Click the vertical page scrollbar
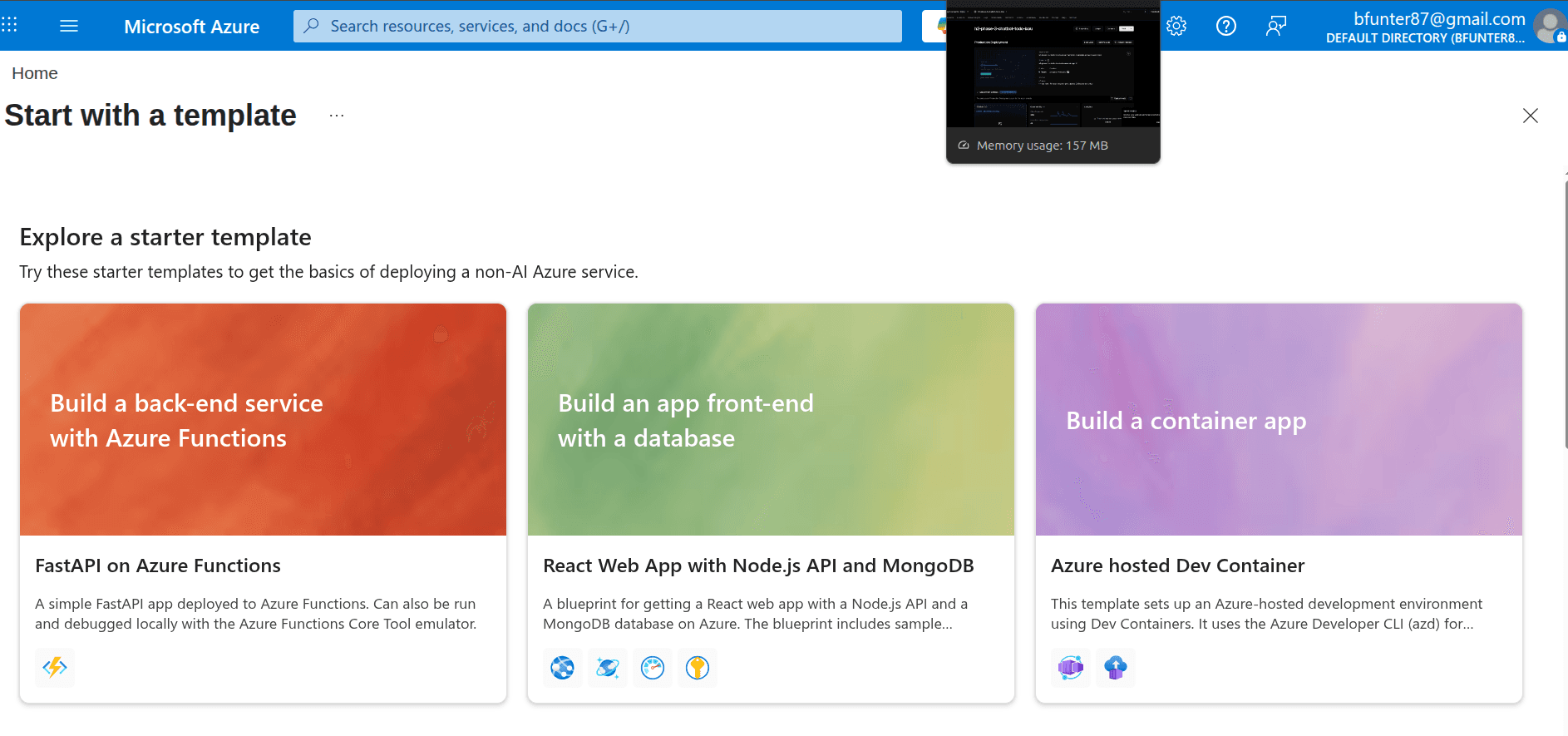Screen dimensions: 1568x736 click(x=1566, y=316)
